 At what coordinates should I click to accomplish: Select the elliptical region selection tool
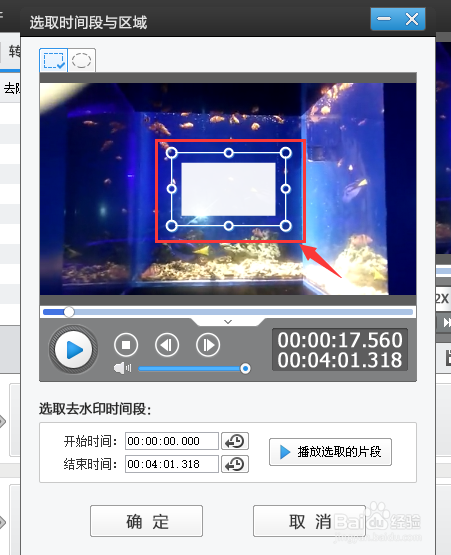pos(81,60)
